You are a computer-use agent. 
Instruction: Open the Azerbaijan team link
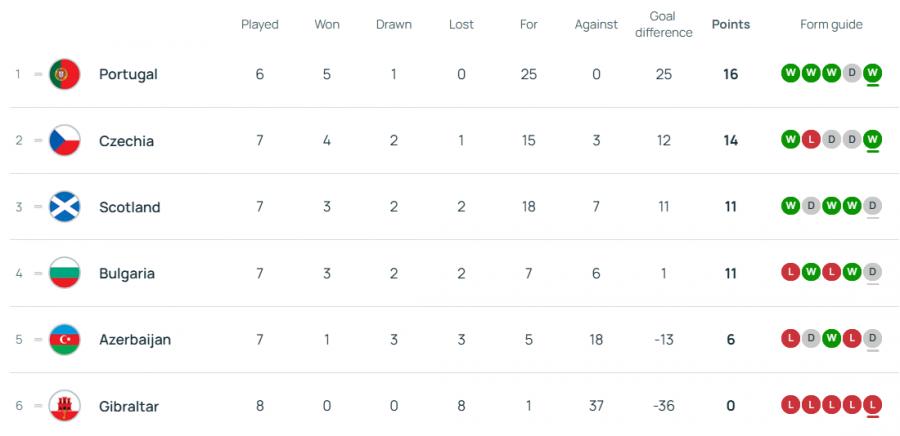tap(135, 340)
